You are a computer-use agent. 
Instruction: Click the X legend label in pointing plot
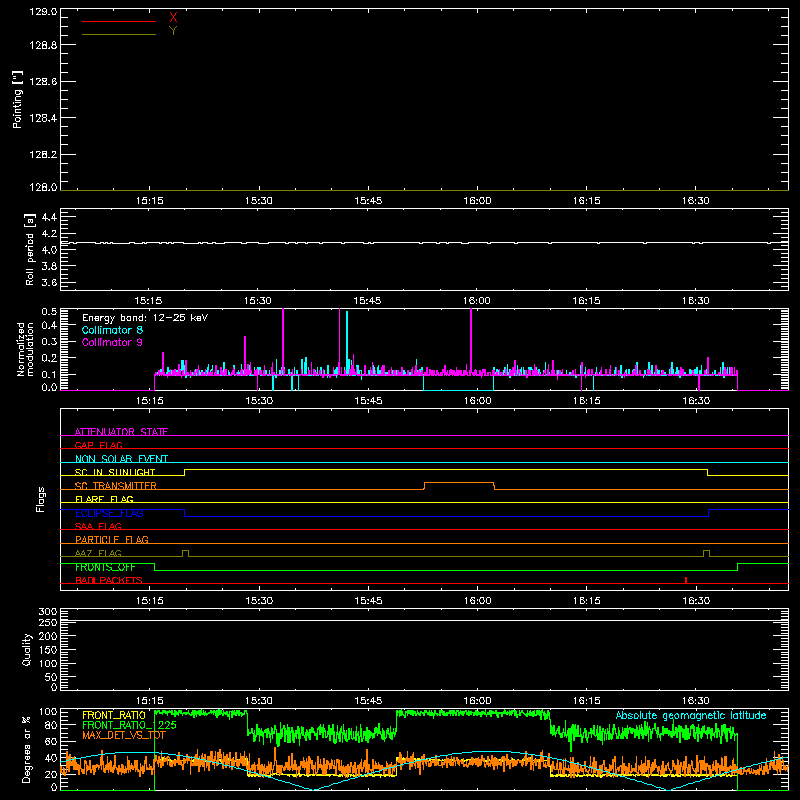(173, 18)
